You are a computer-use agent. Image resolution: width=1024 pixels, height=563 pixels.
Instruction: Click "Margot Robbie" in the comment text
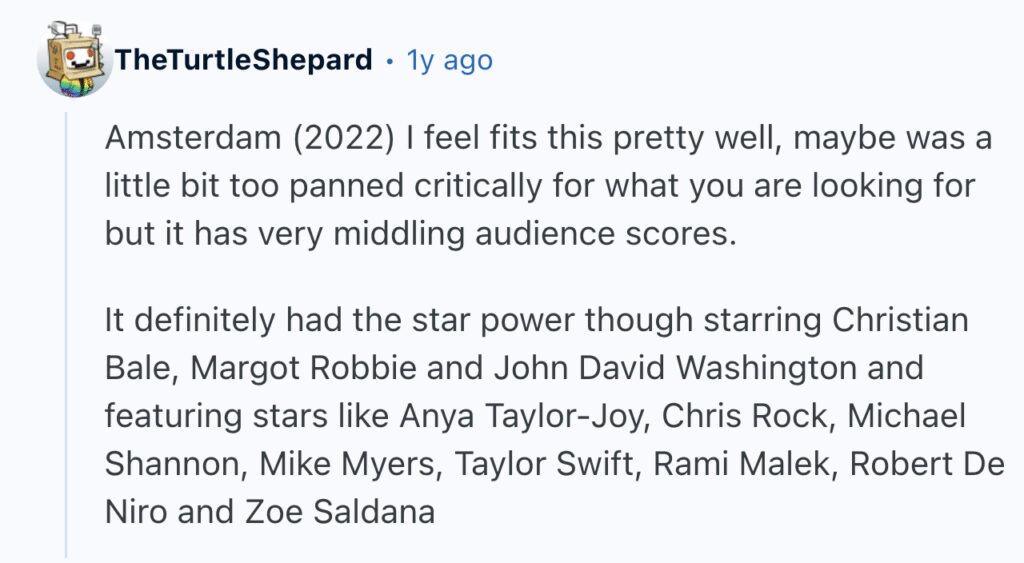point(304,368)
